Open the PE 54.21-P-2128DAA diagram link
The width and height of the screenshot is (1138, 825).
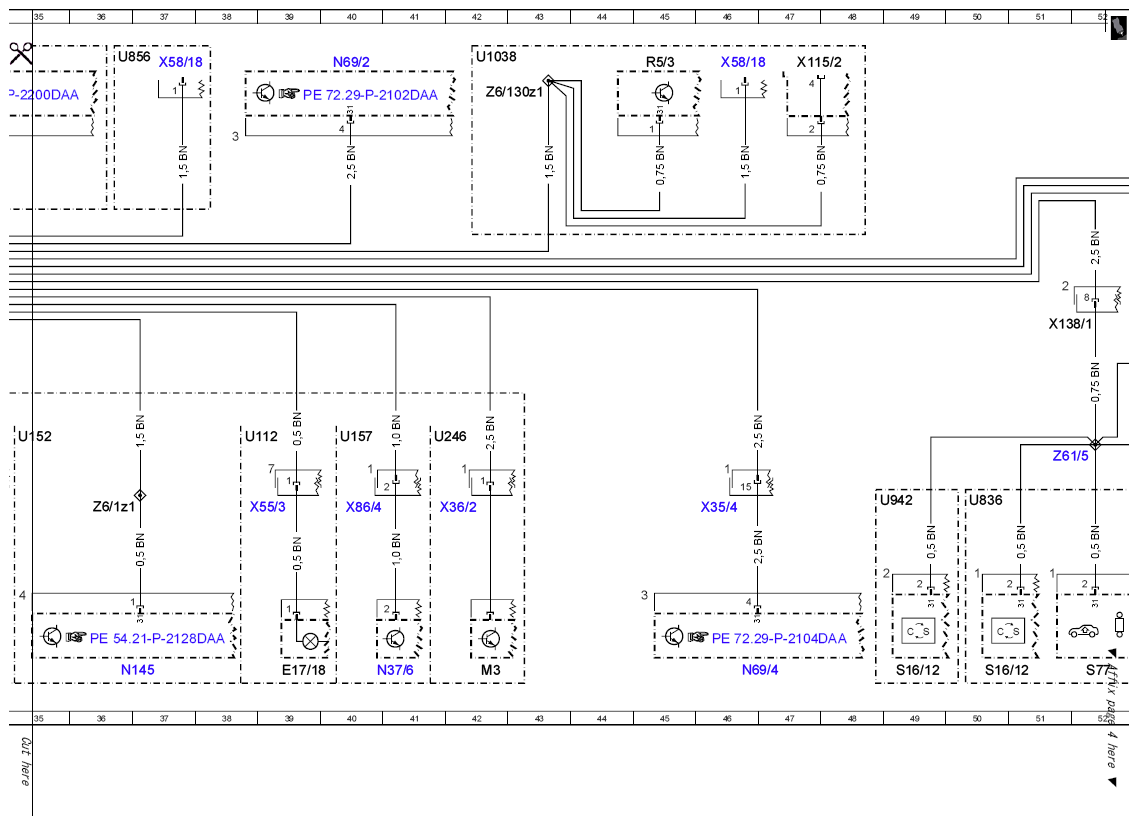point(157,639)
